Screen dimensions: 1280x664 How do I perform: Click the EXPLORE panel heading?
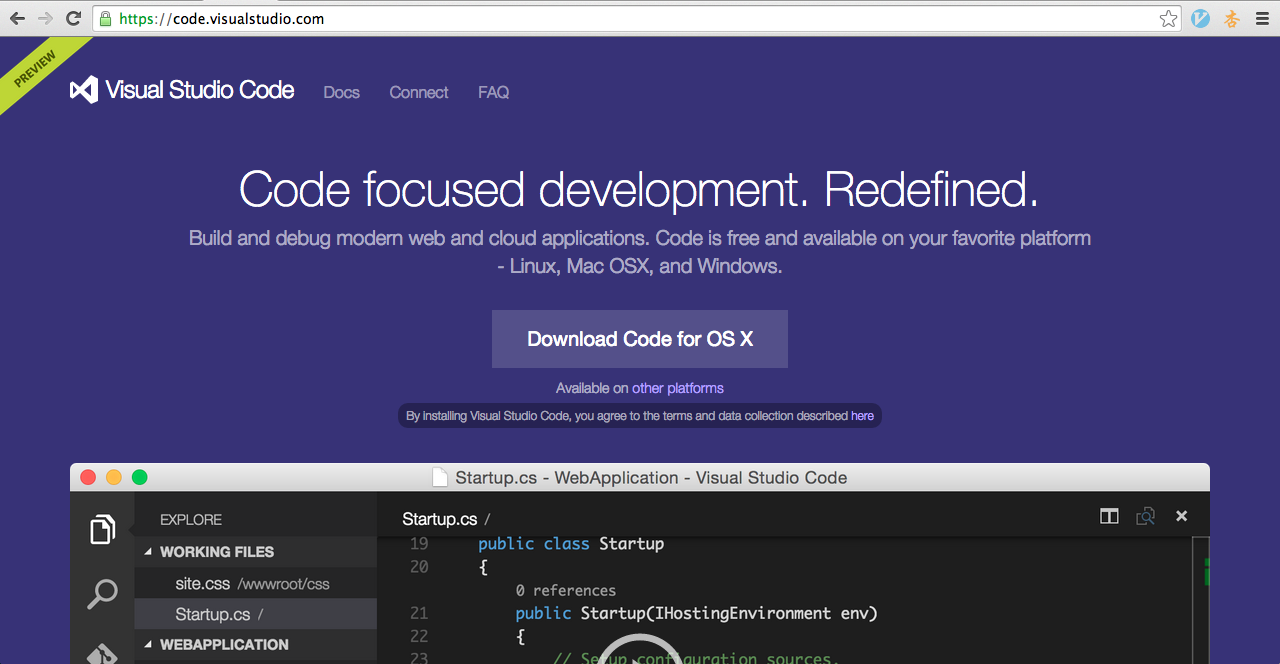pos(191,520)
